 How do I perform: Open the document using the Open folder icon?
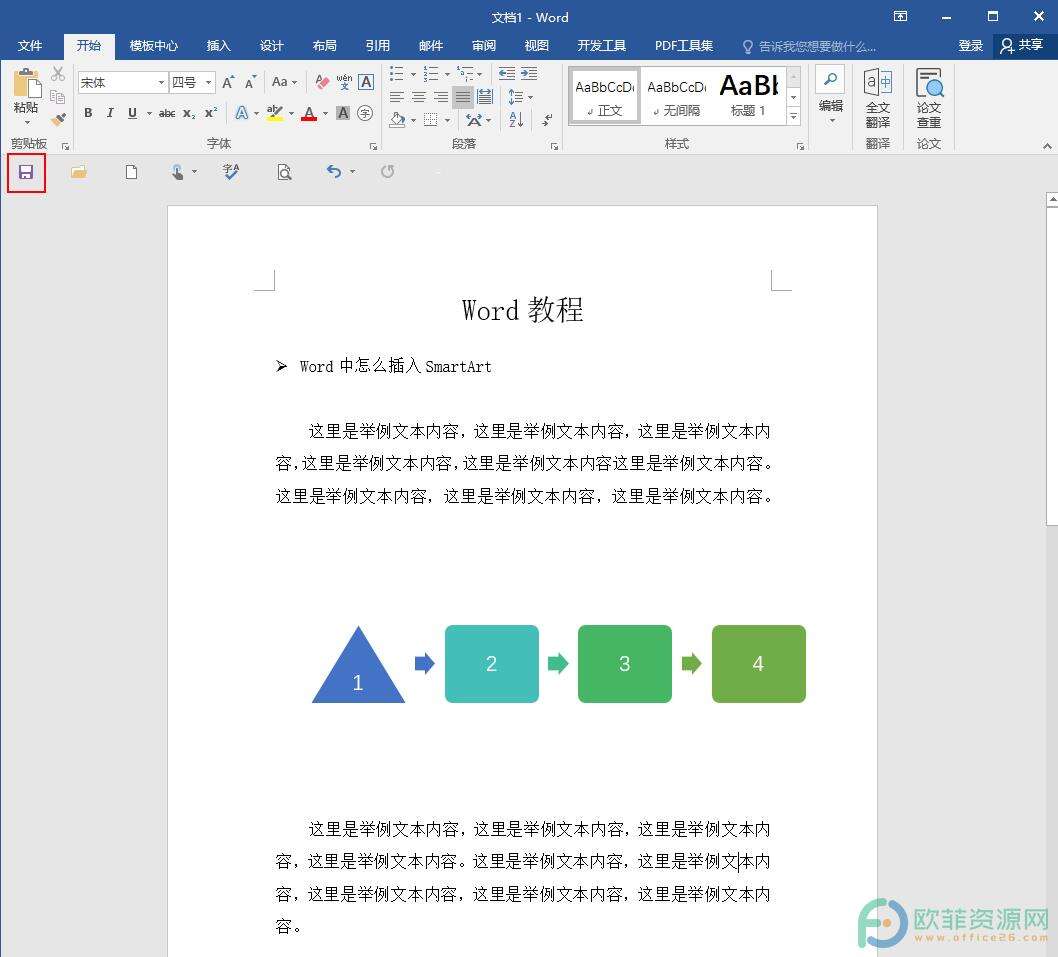[x=79, y=172]
